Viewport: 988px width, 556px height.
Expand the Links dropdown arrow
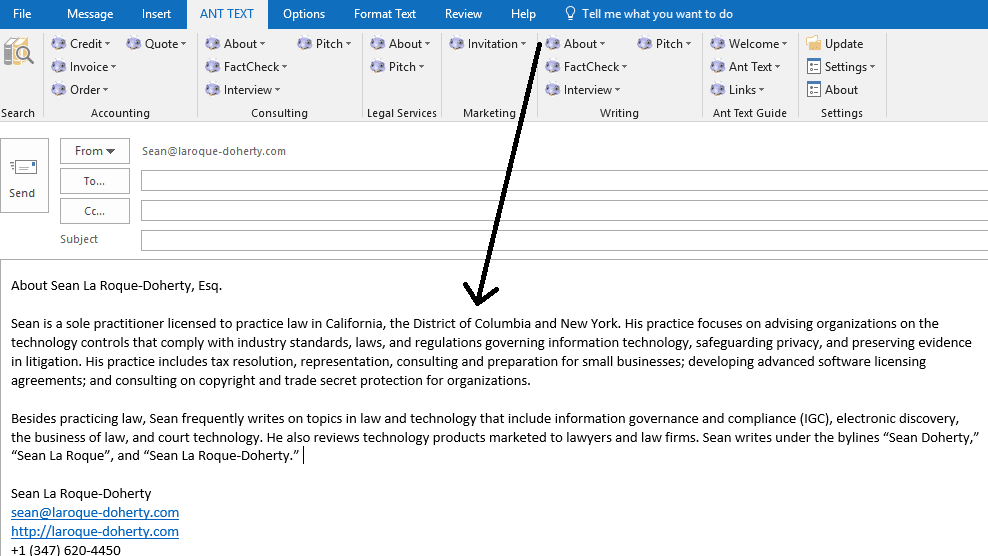(x=761, y=90)
